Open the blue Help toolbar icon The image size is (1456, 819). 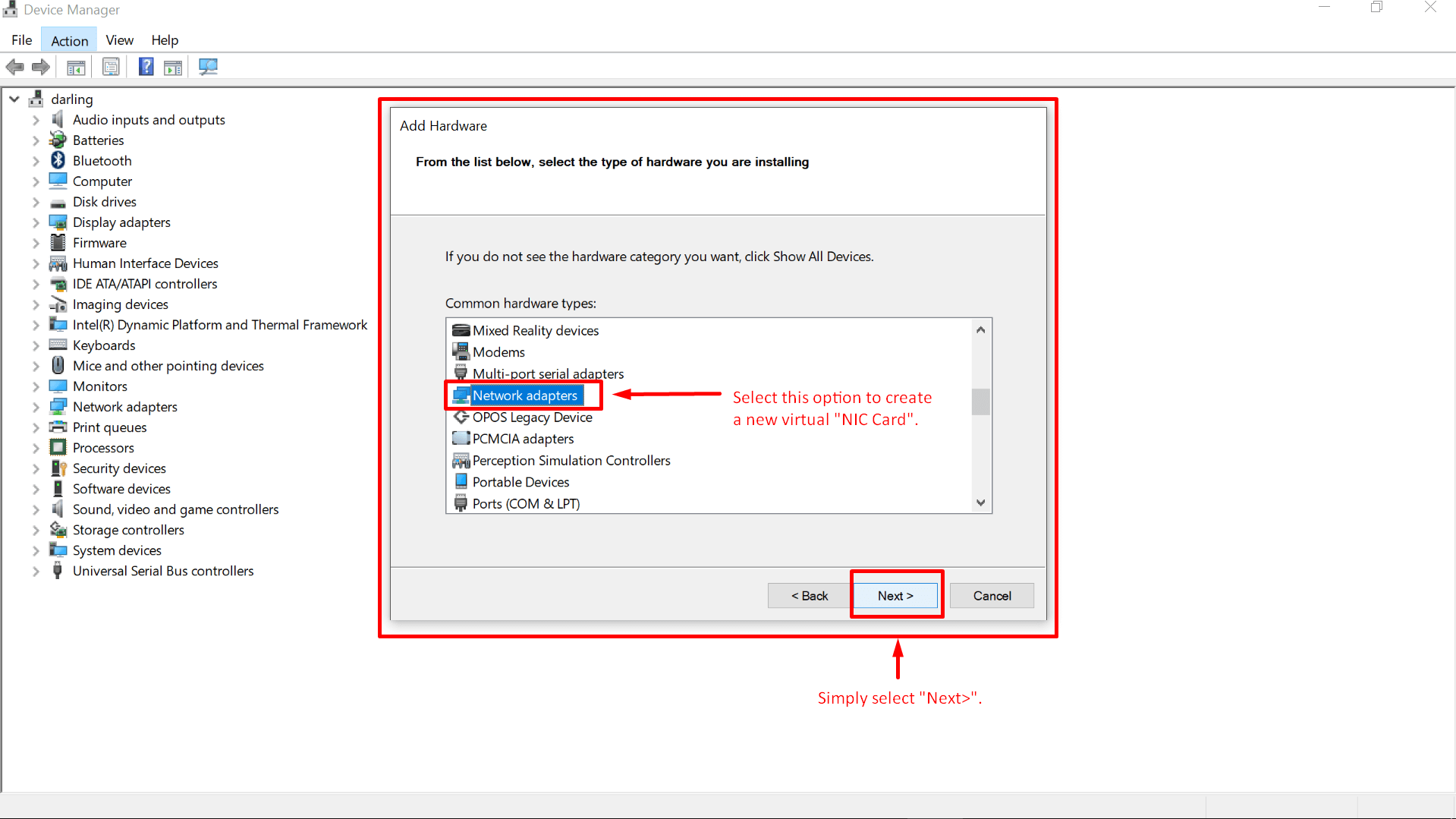pyautogui.click(x=146, y=67)
